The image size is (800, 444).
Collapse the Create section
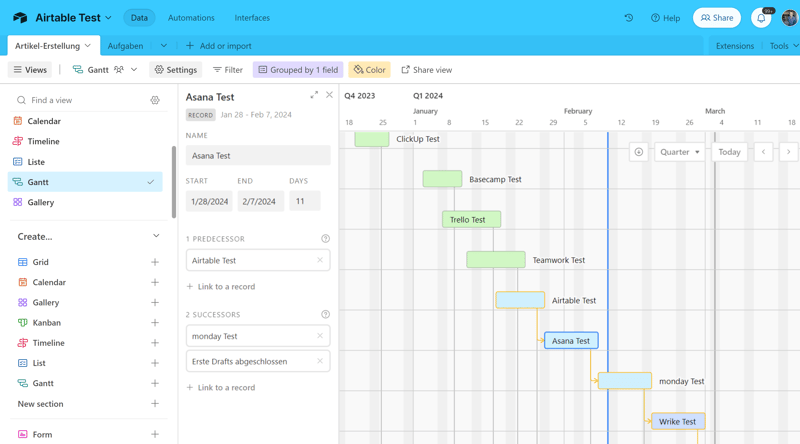156,236
